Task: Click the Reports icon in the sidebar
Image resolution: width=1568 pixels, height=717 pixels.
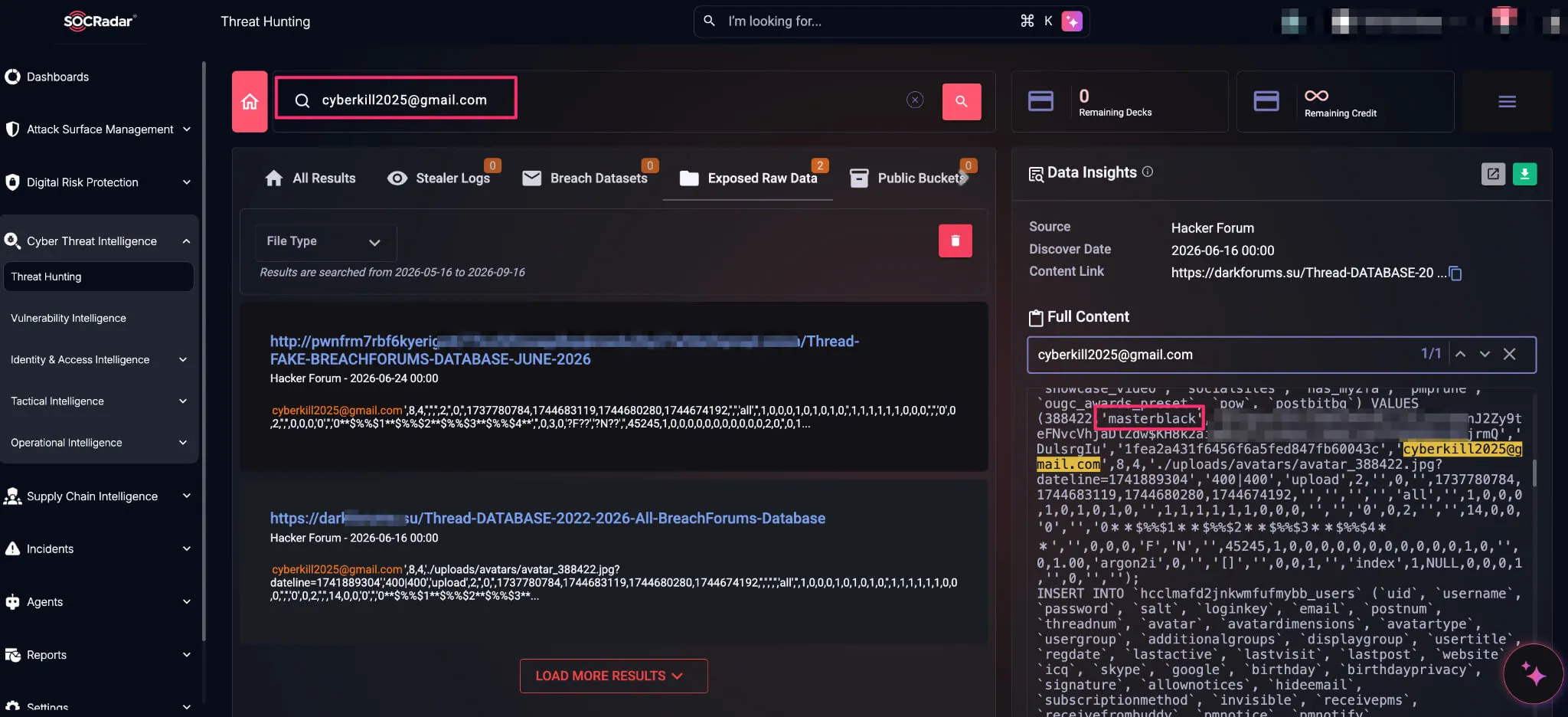Action: pos(12,655)
